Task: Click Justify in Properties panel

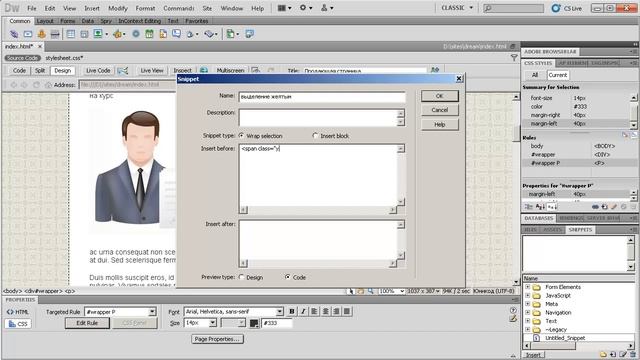Action: coord(347,311)
